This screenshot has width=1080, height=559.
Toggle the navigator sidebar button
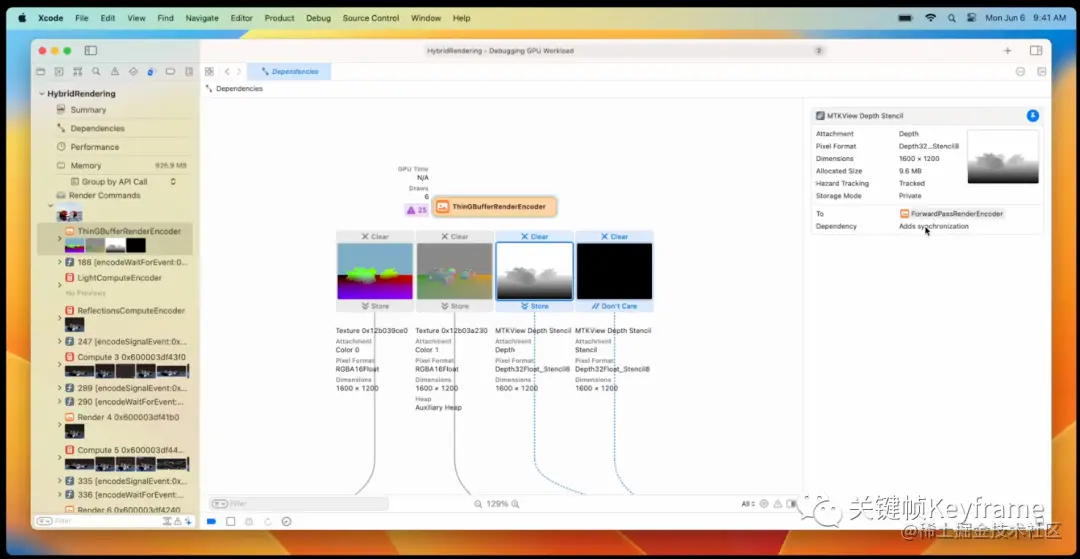click(x=91, y=50)
